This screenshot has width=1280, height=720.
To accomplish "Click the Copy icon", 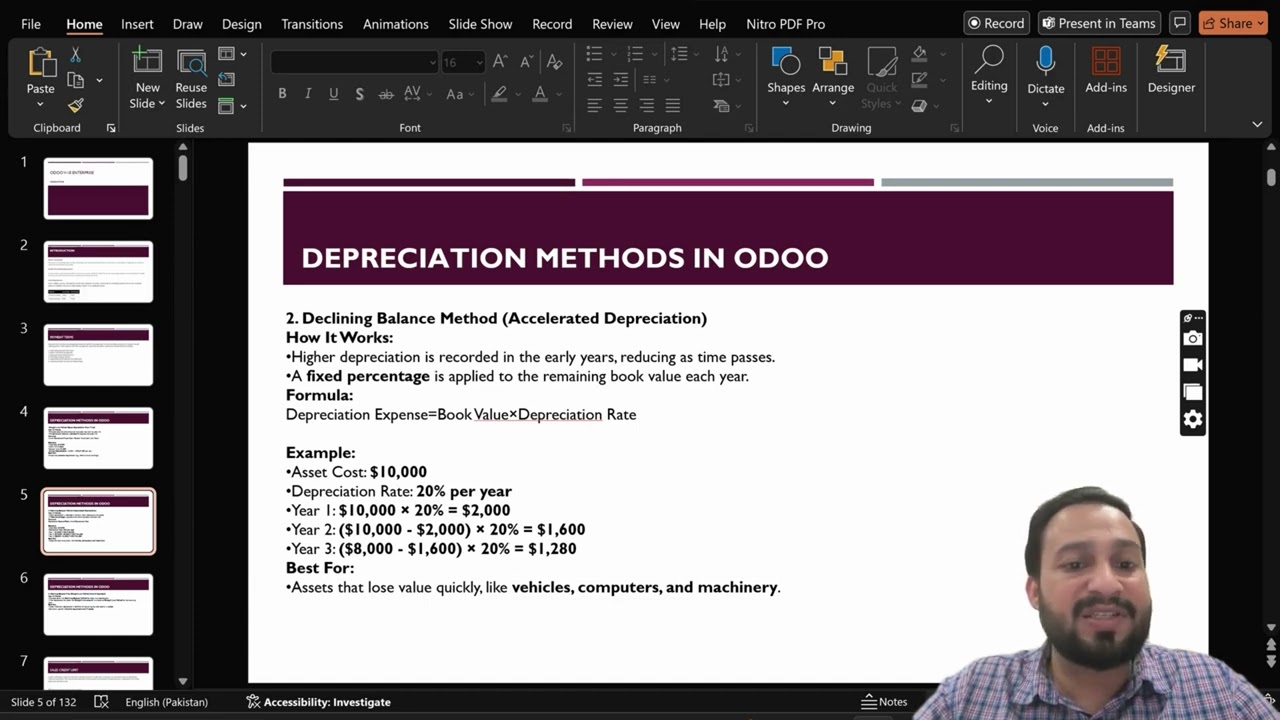I will click(x=75, y=80).
